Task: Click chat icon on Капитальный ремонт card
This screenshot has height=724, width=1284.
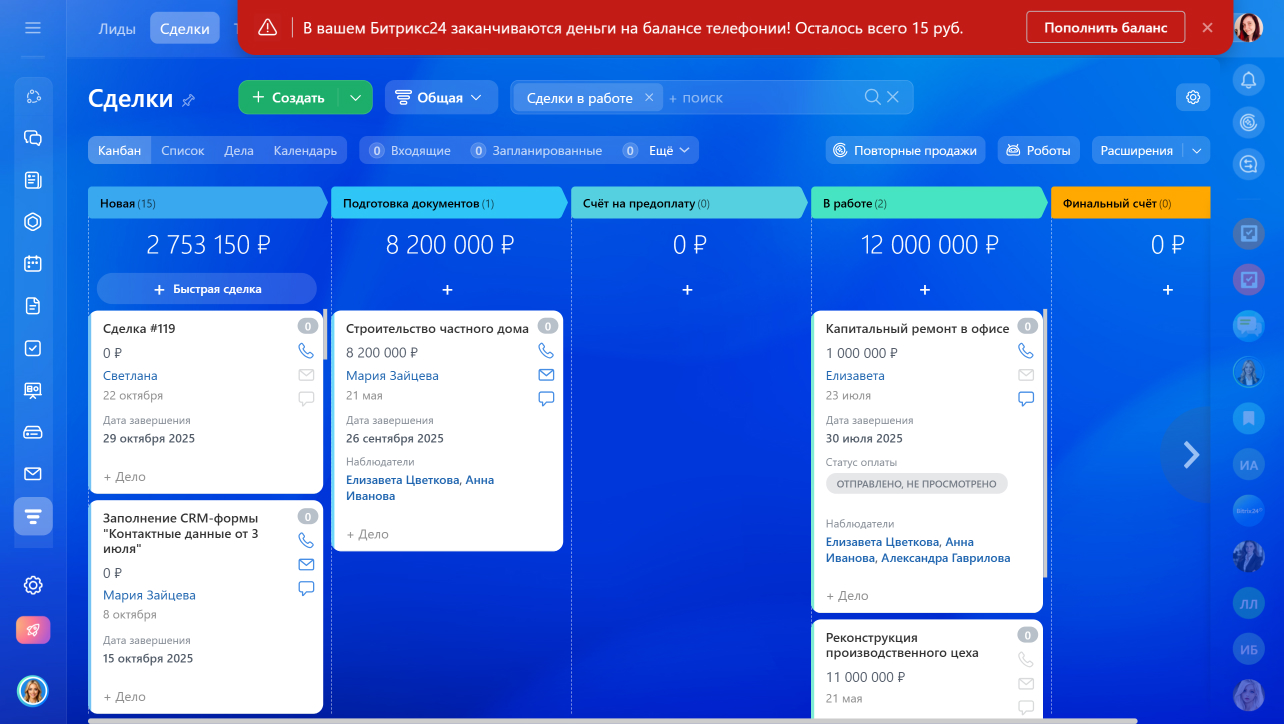Action: [1026, 398]
